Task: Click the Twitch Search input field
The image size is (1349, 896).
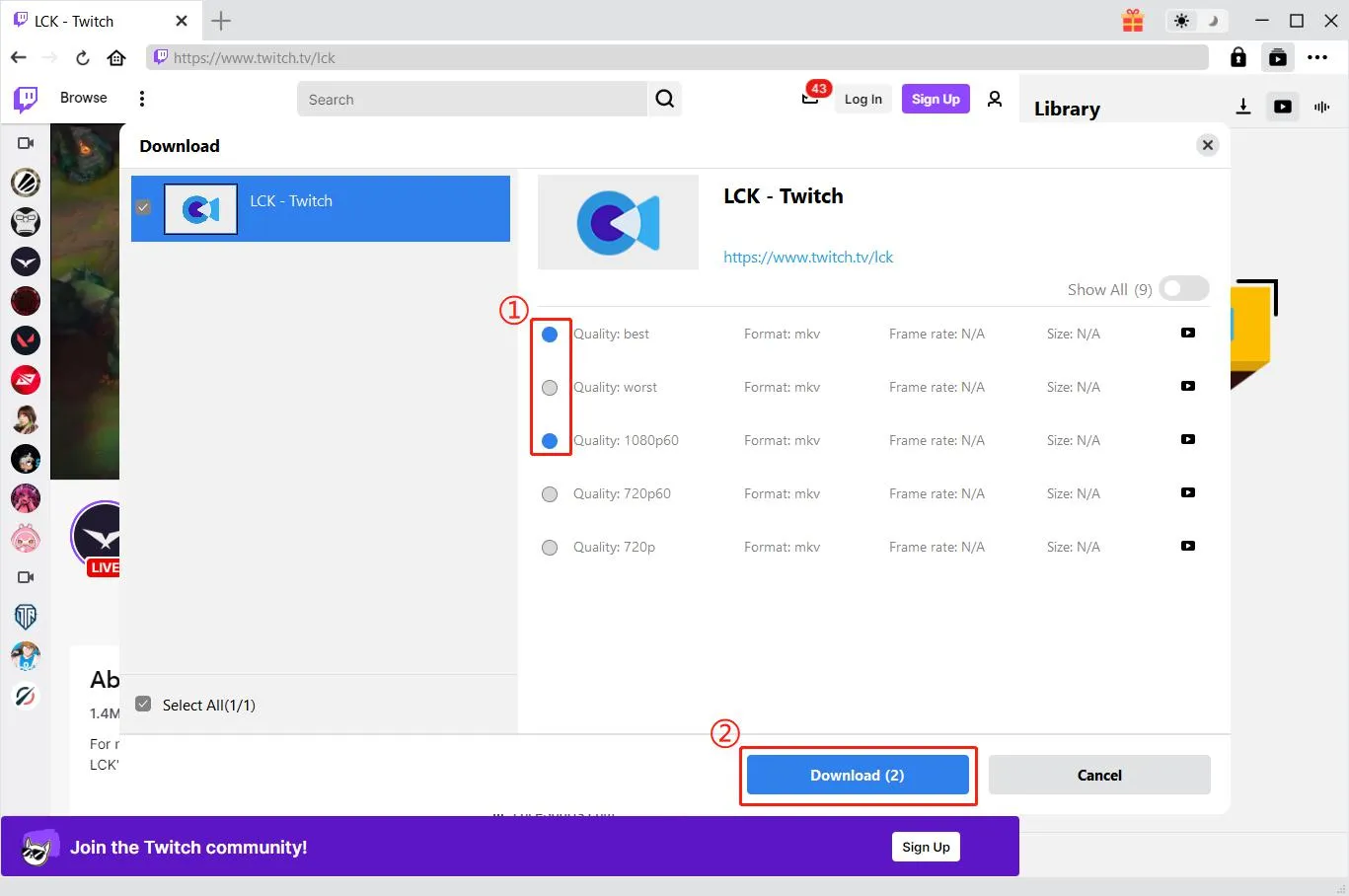Action: [x=472, y=100]
